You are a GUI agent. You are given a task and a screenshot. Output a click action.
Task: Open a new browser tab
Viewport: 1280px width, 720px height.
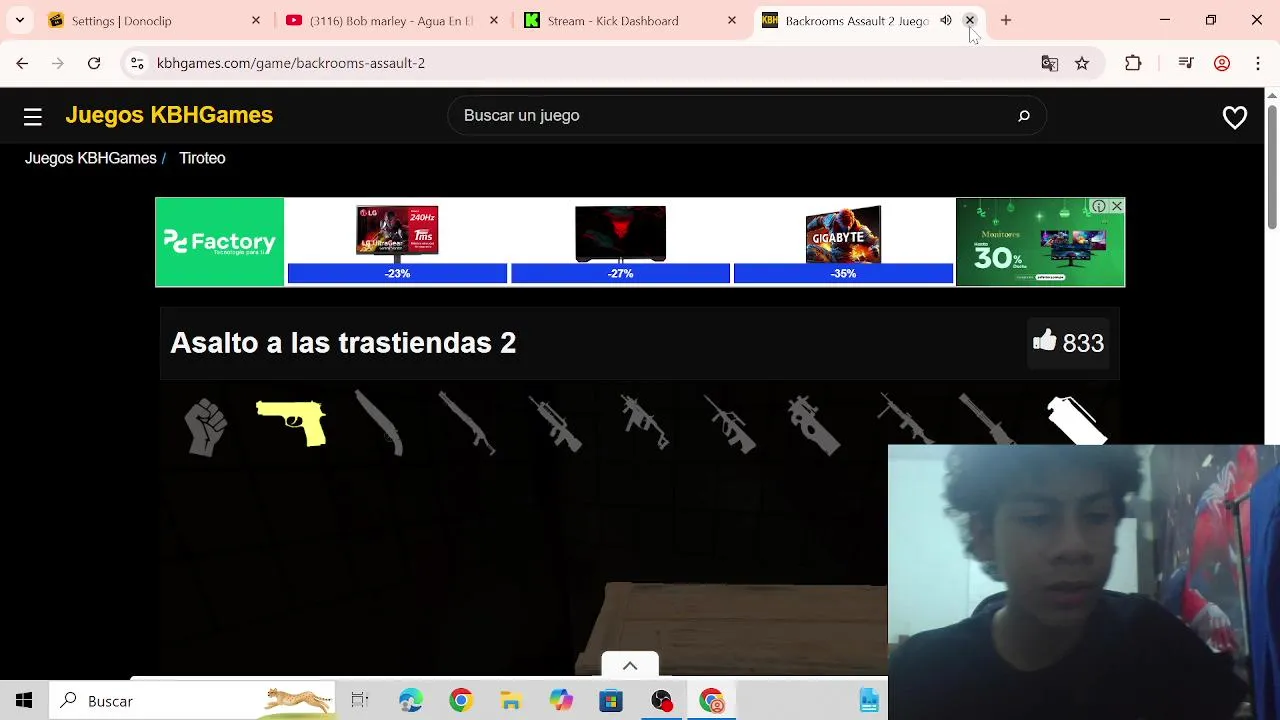tap(1006, 20)
